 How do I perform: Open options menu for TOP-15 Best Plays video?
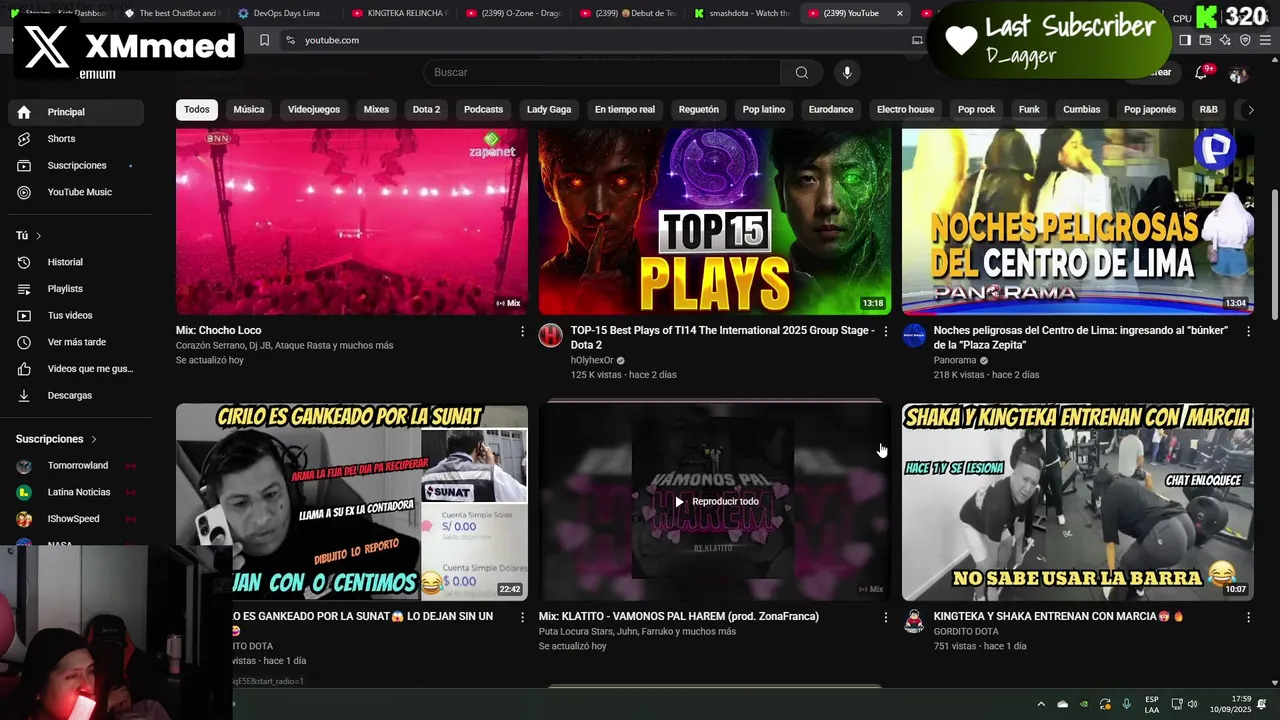pos(885,331)
